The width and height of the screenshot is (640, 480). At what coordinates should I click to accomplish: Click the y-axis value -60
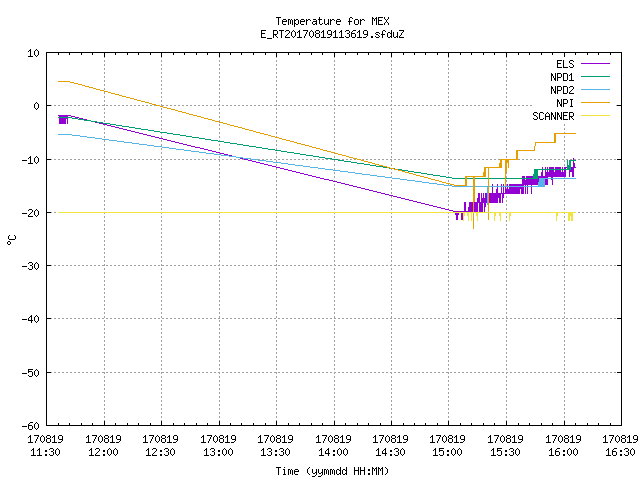[30, 426]
